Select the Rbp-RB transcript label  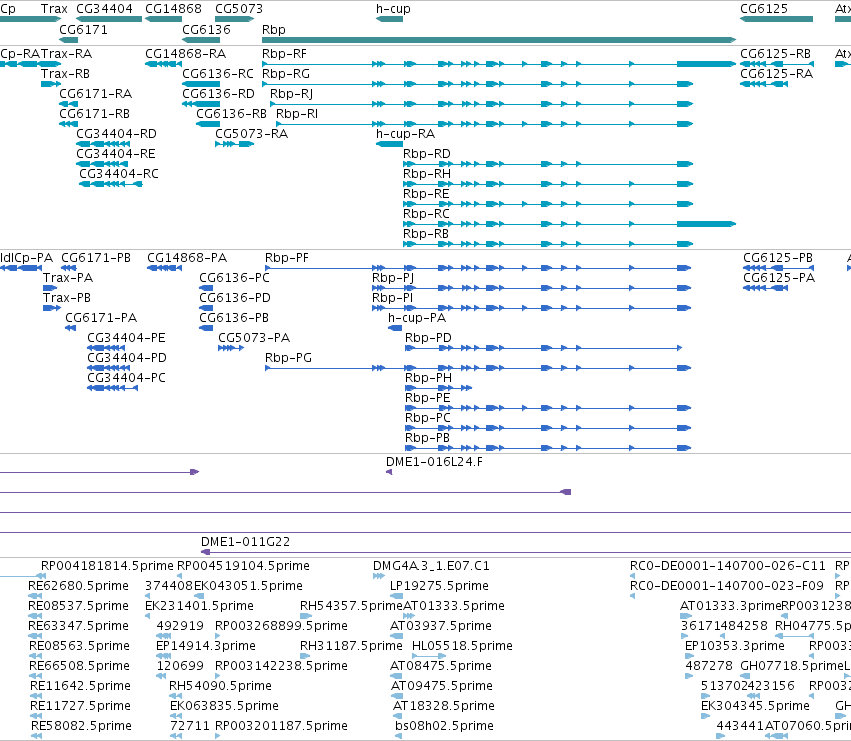426,235
